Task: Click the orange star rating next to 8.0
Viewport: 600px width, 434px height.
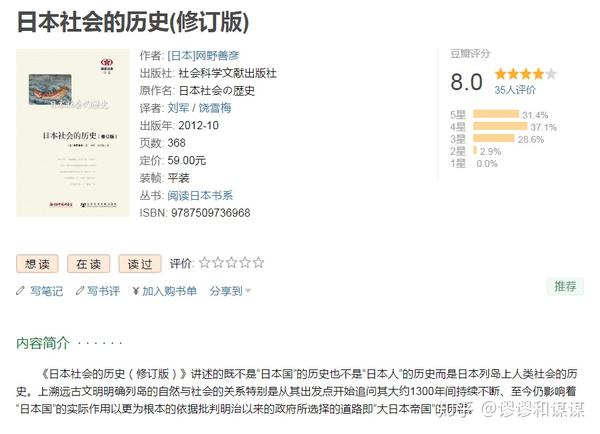Action: 525,73
